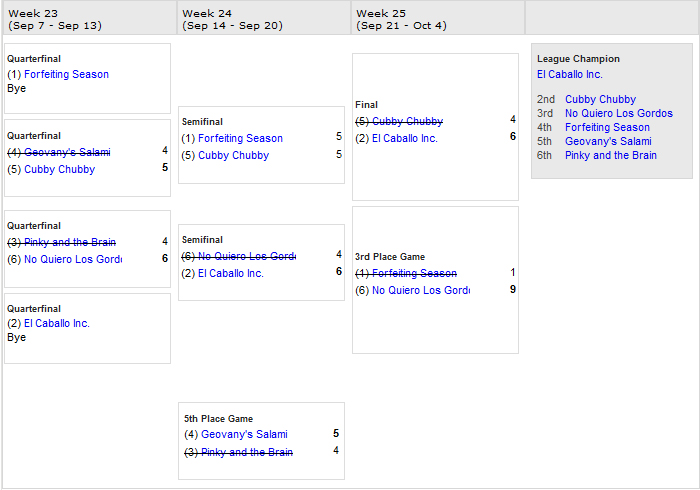This screenshot has width=700, height=490.
Task: Click Forfeiting Season in top Semifinal
Action: 240,139
